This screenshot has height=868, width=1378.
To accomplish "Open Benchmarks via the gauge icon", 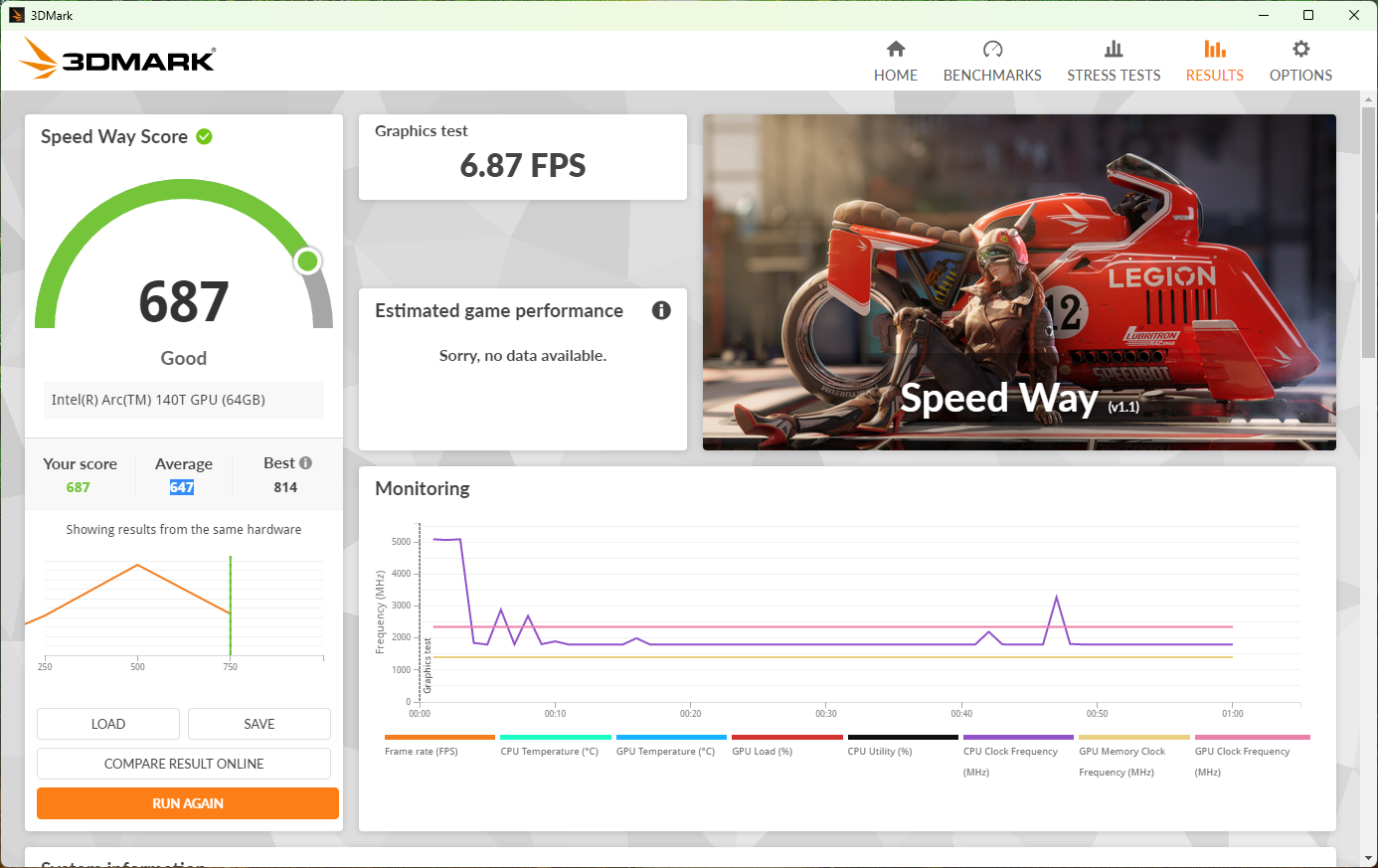I will coord(992,49).
